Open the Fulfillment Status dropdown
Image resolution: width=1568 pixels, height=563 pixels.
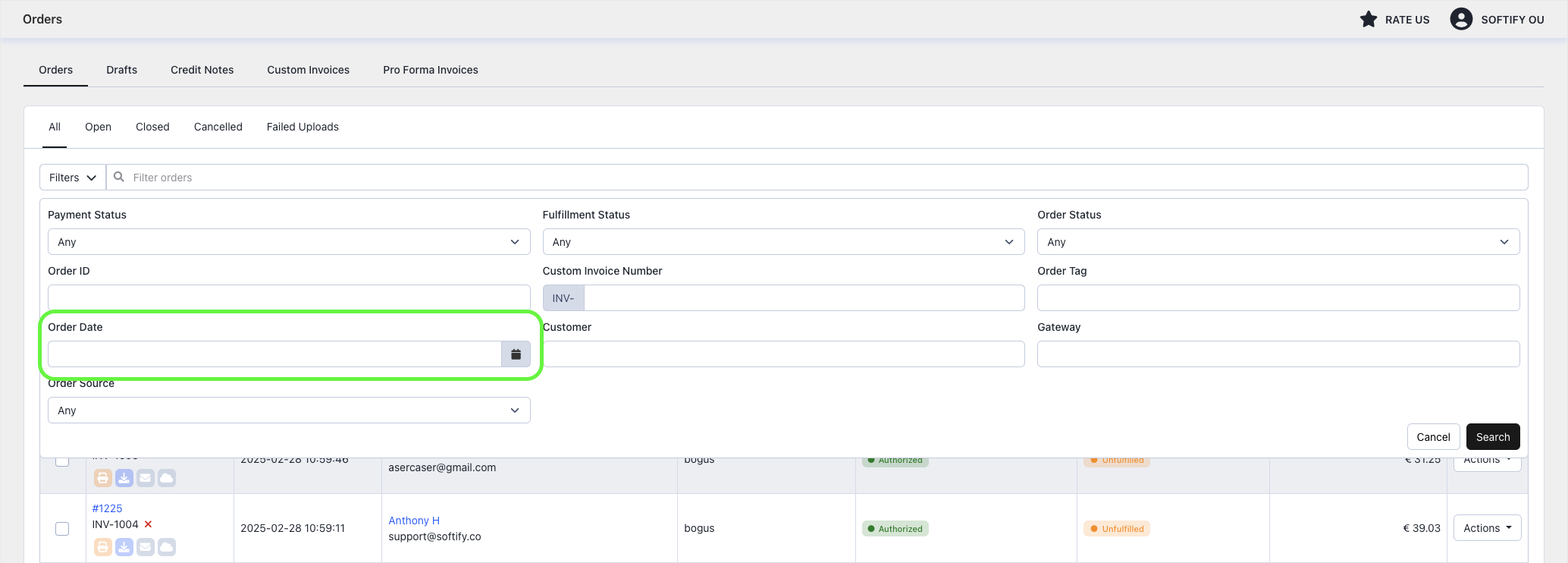point(782,242)
